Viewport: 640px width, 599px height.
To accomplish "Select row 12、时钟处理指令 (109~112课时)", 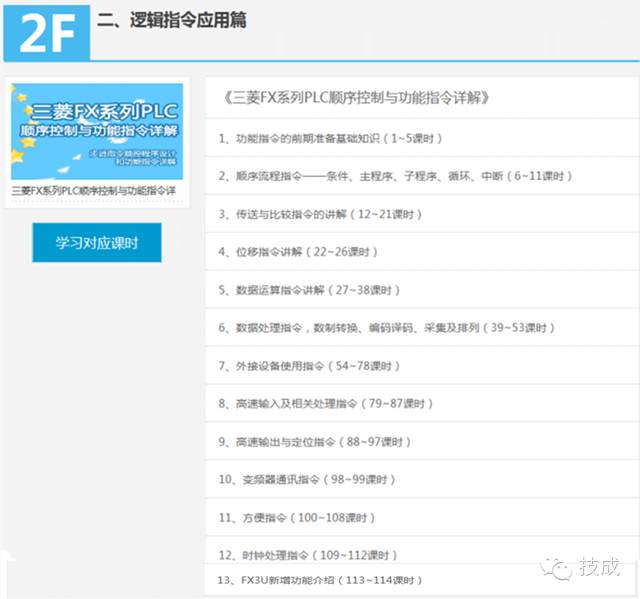I will [422, 551].
